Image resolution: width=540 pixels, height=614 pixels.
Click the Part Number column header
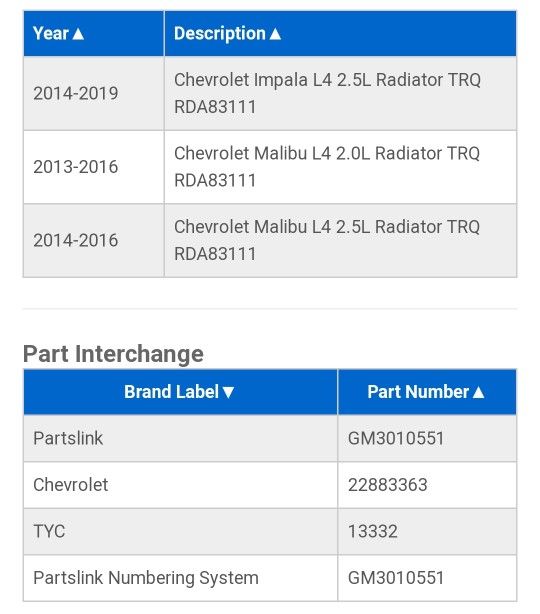(x=427, y=392)
